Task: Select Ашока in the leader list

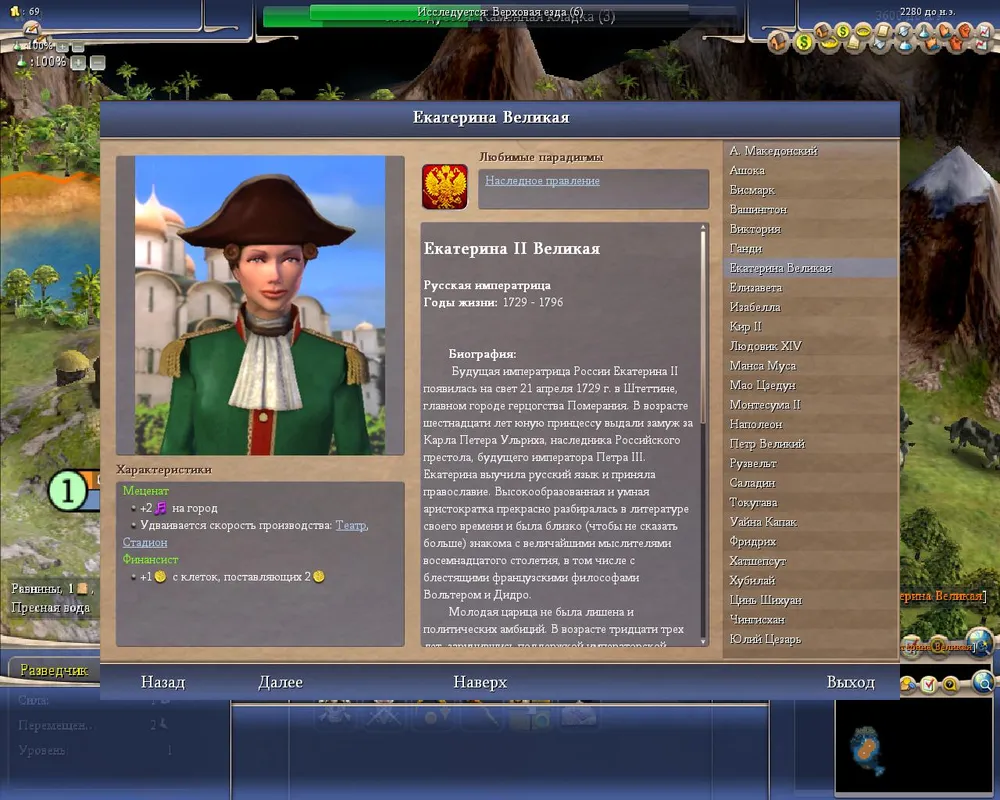Action: 810,170
